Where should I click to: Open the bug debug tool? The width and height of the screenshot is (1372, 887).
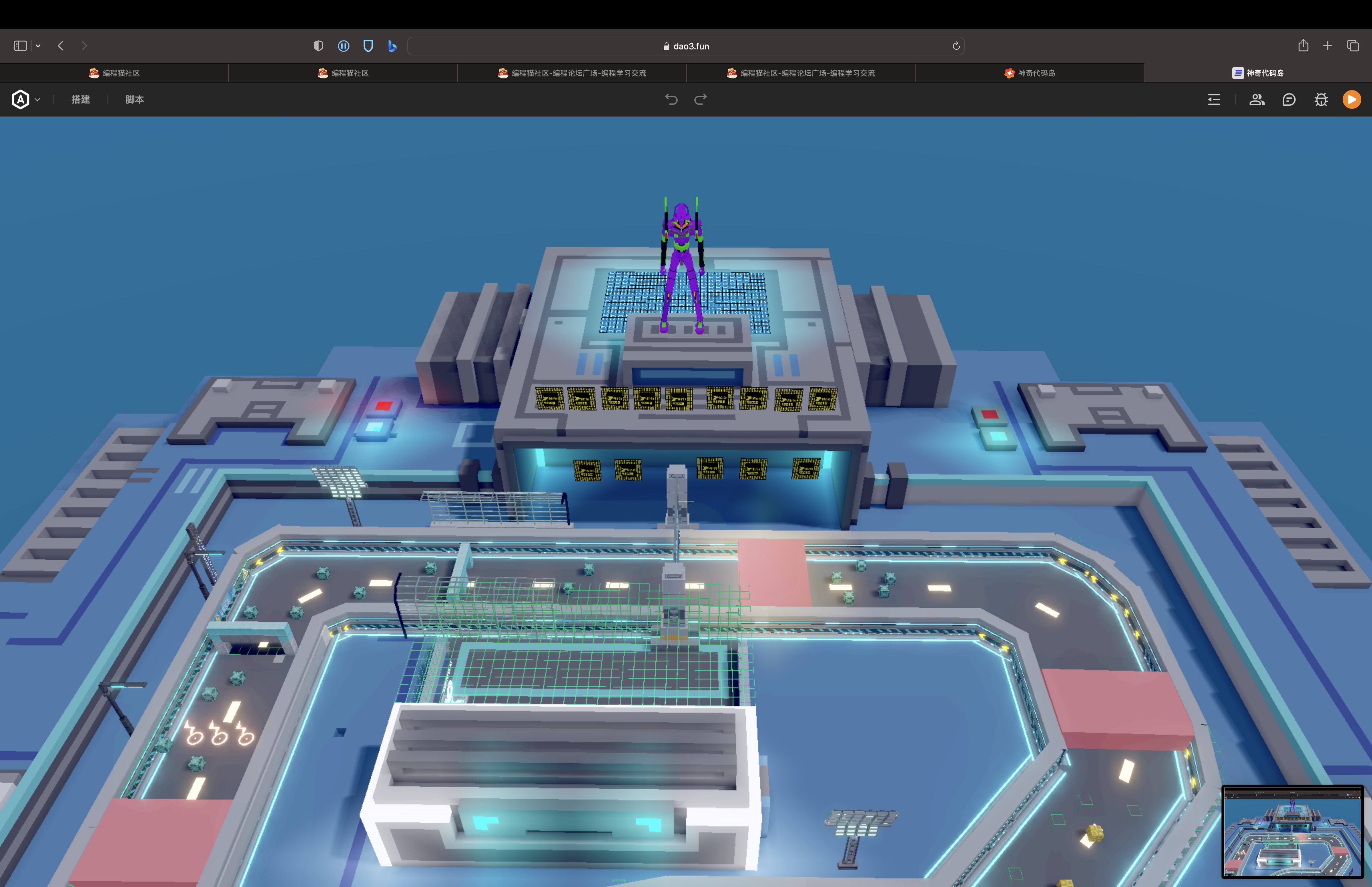pos(1321,100)
